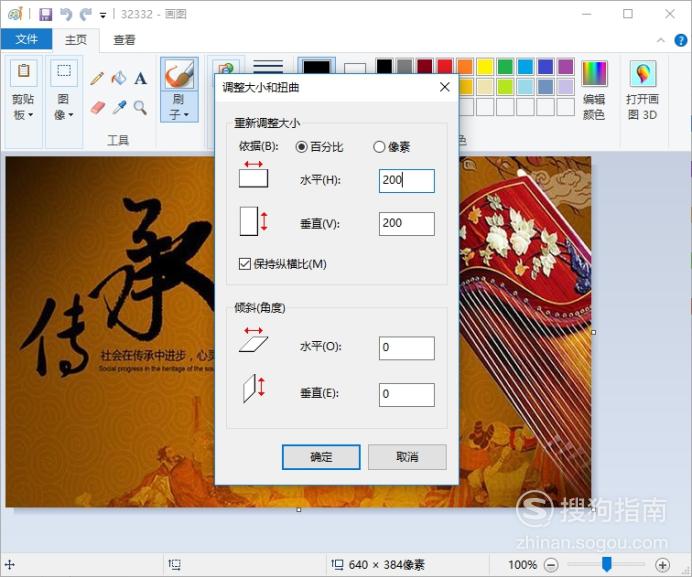
Task: Click the Brushes icon
Action: click(x=179, y=74)
